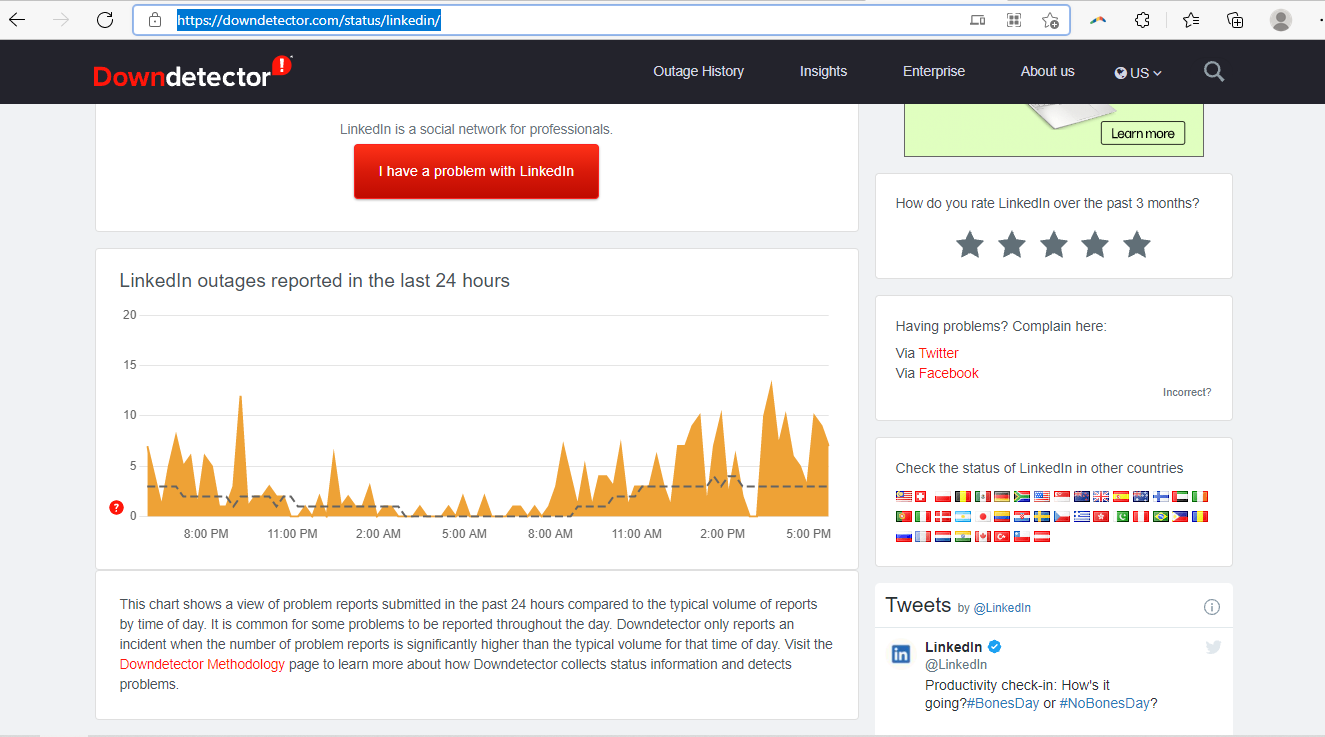Click the colorful boomerang extension icon

1098,20
